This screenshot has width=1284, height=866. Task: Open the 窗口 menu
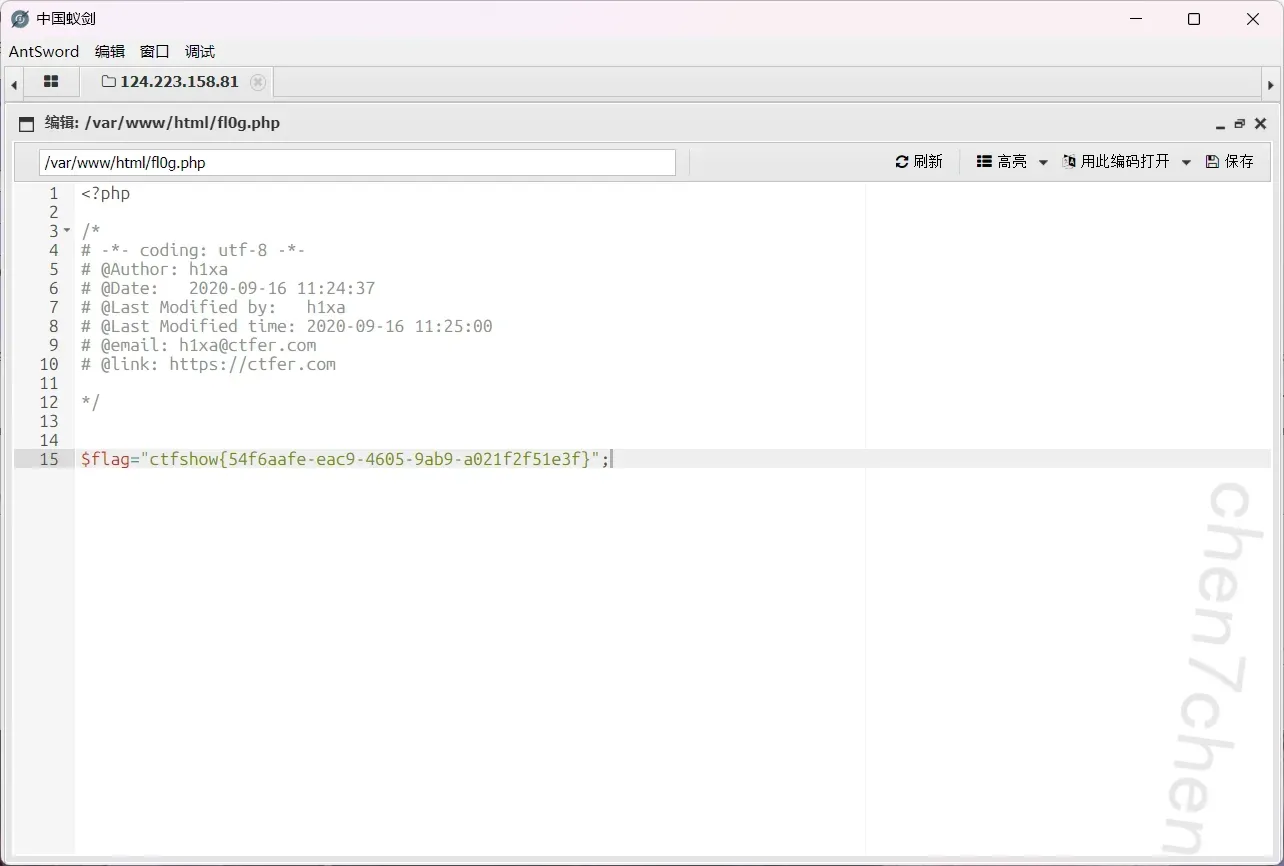(x=155, y=52)
